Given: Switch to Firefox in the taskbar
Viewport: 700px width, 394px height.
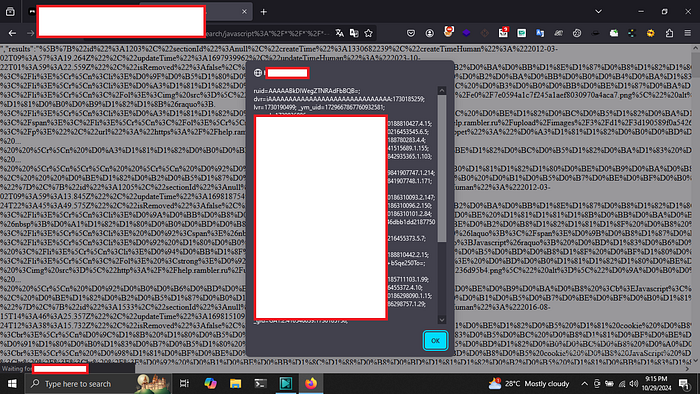Looking at the screenshot, I should (311, 384).
